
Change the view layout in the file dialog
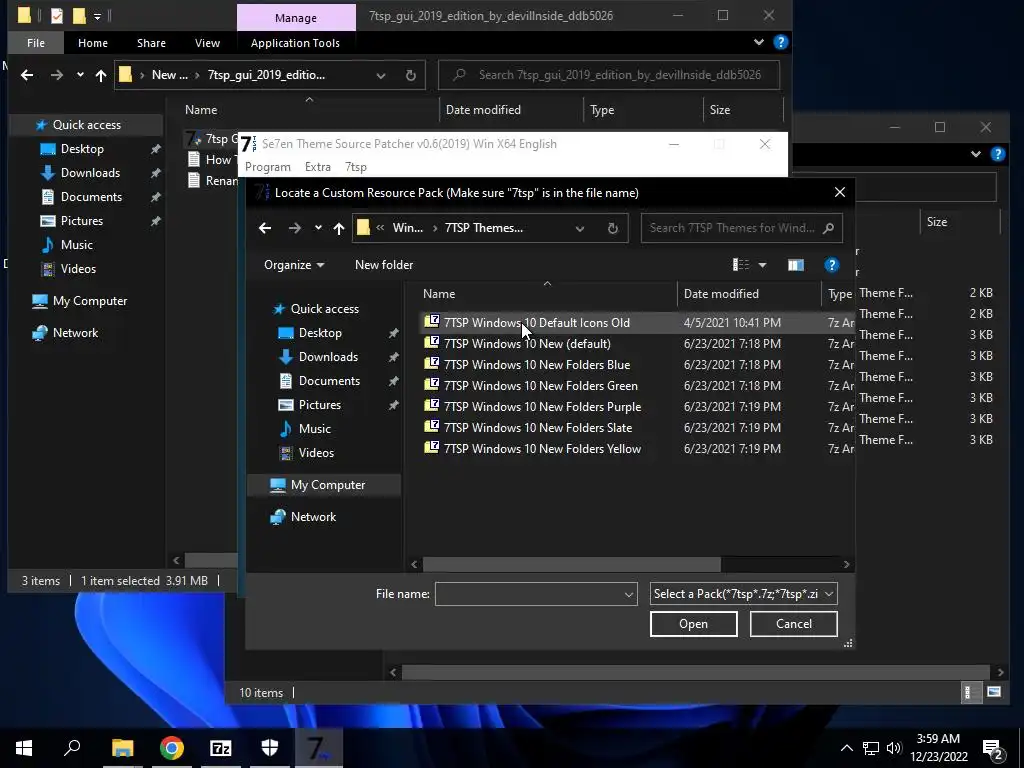click(x=741, y=264)
